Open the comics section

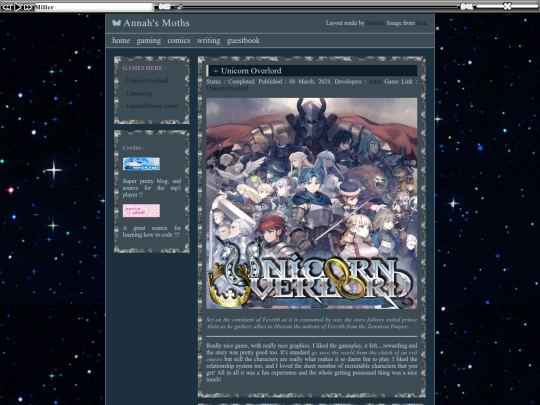[x=179, y=40]
